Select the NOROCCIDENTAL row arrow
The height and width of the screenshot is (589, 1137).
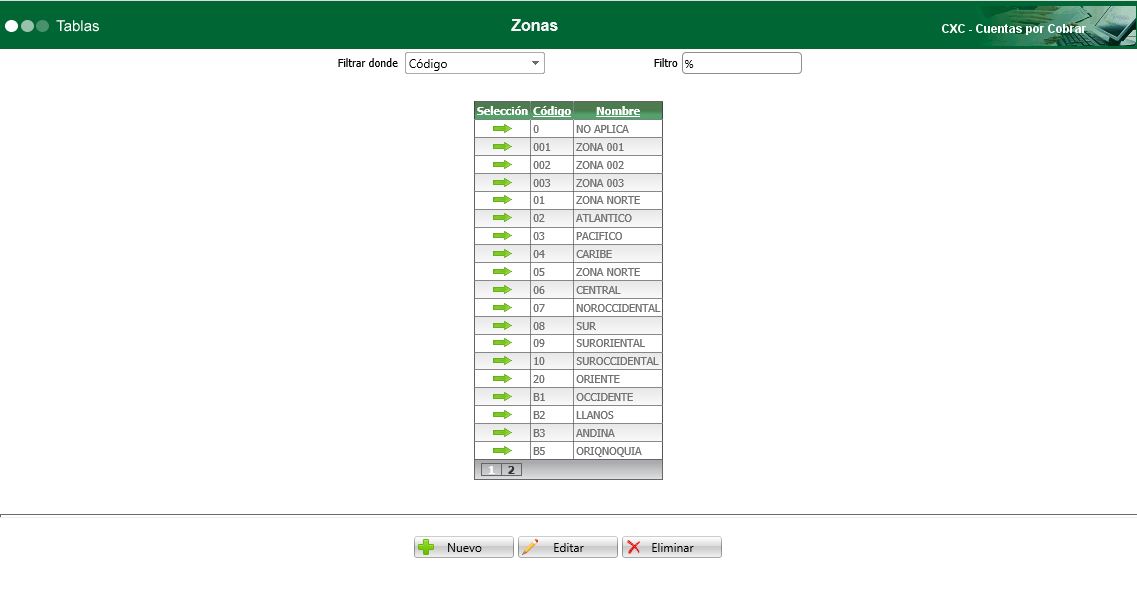click(x=502, y=308)
